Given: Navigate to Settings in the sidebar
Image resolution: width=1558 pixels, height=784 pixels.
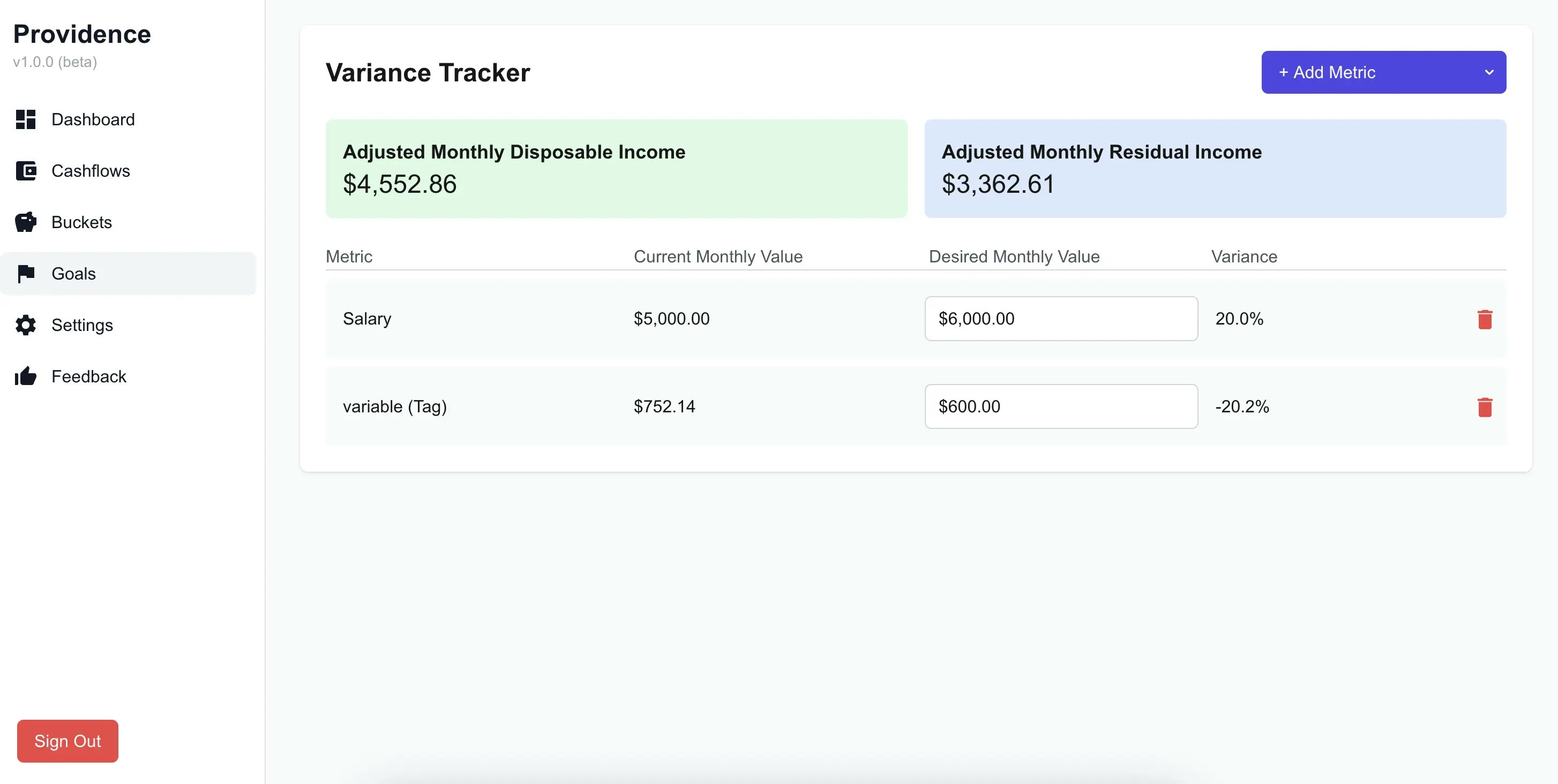Looking at the screenshot, I should click(83, 325).
